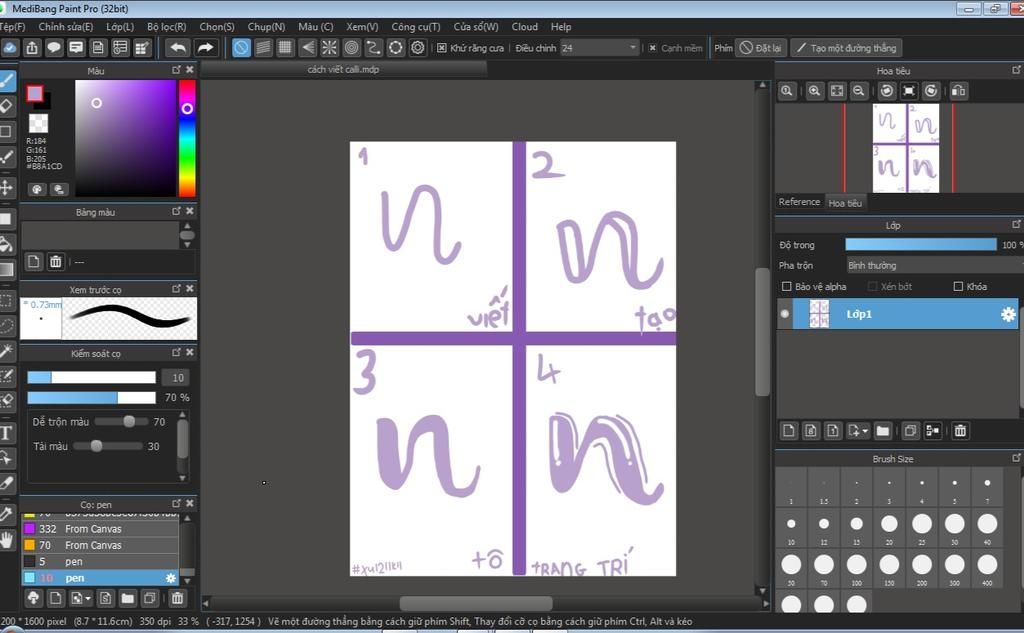Screen dimensions: 1024x633
Task: Click the foreground color swatch
Action: pyautogui.click(x=35, y=93)
